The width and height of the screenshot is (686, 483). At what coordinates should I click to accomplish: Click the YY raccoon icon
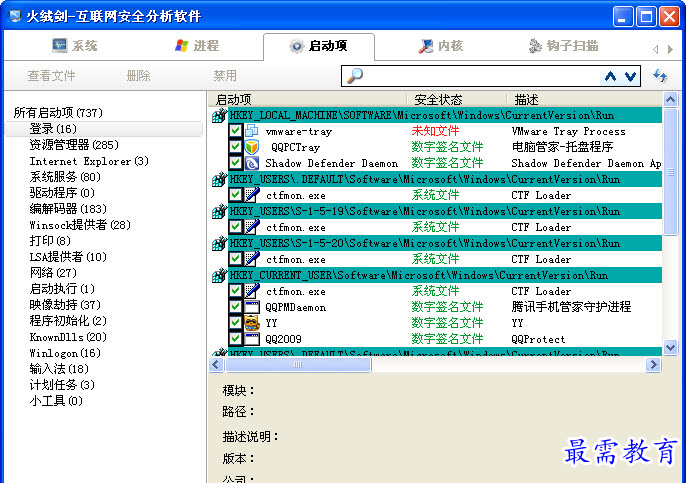click(x=252, y=322)
